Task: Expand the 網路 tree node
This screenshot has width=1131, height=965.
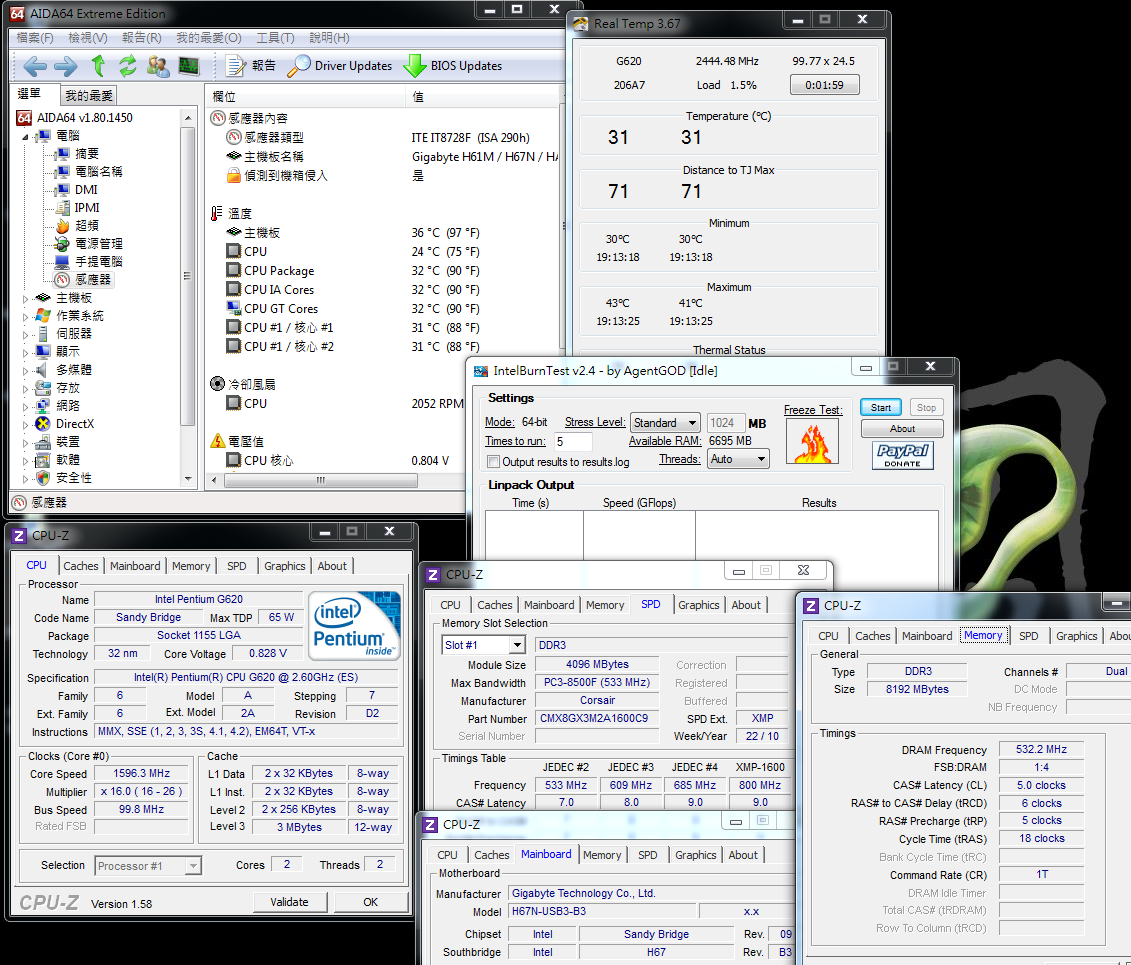Action: tap(25, 407)
